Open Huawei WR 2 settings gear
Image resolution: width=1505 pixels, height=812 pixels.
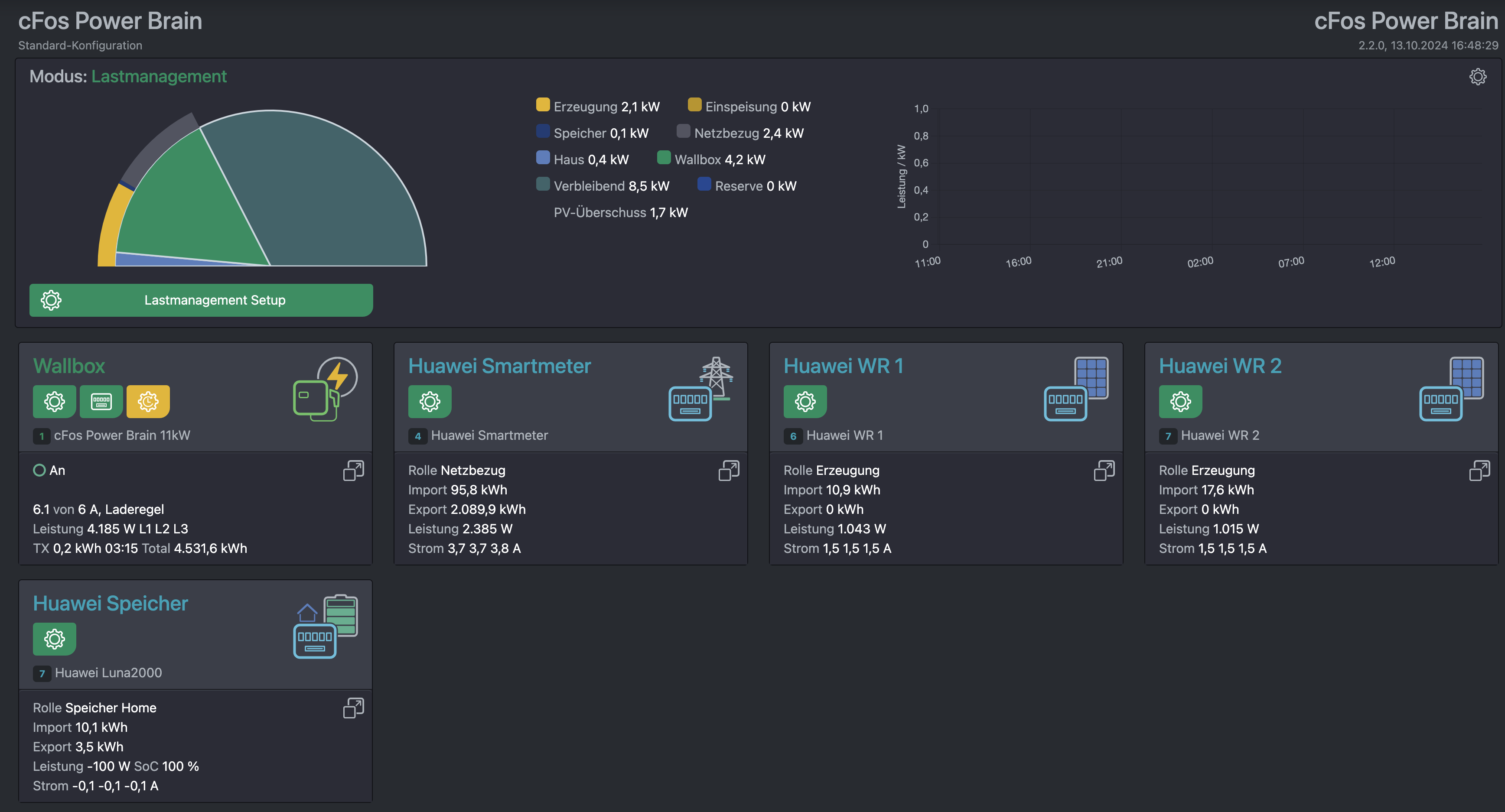1181,401
